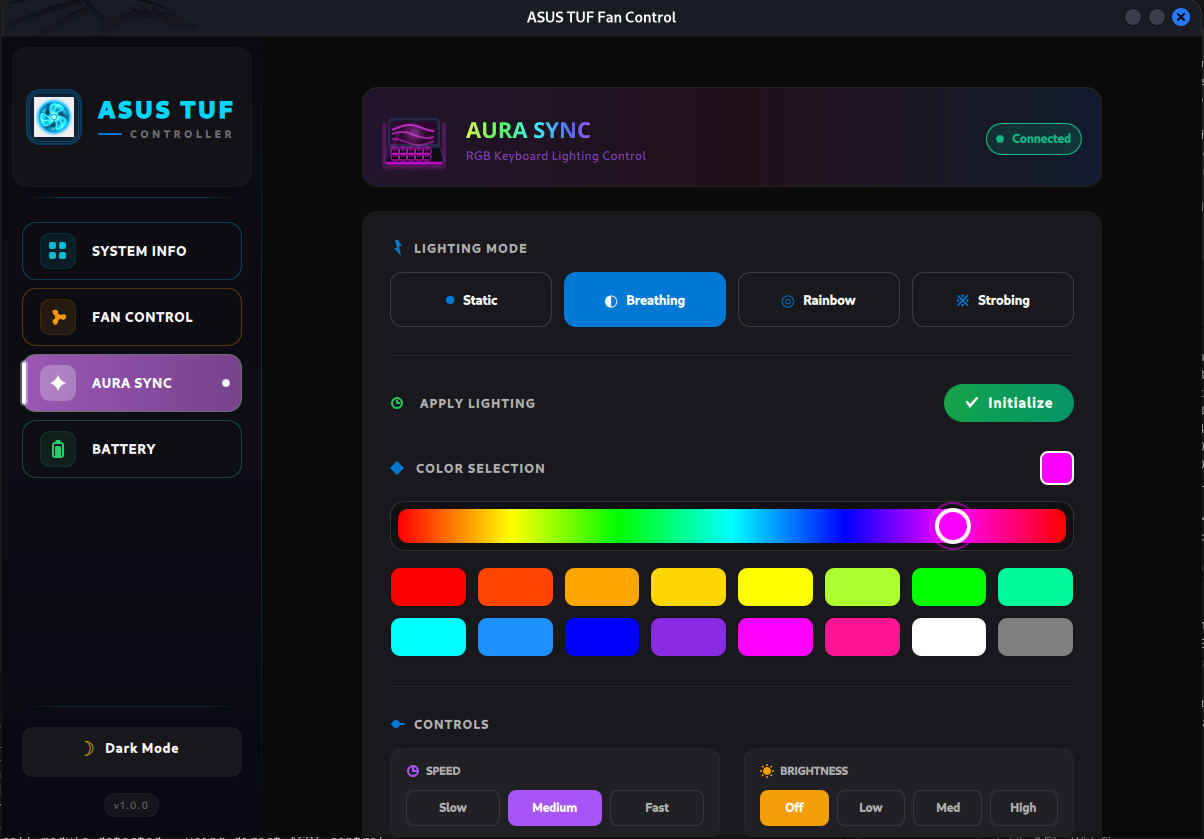Pick the magenta color swatch
The image size is (1204, 839).
pos(775,637)
